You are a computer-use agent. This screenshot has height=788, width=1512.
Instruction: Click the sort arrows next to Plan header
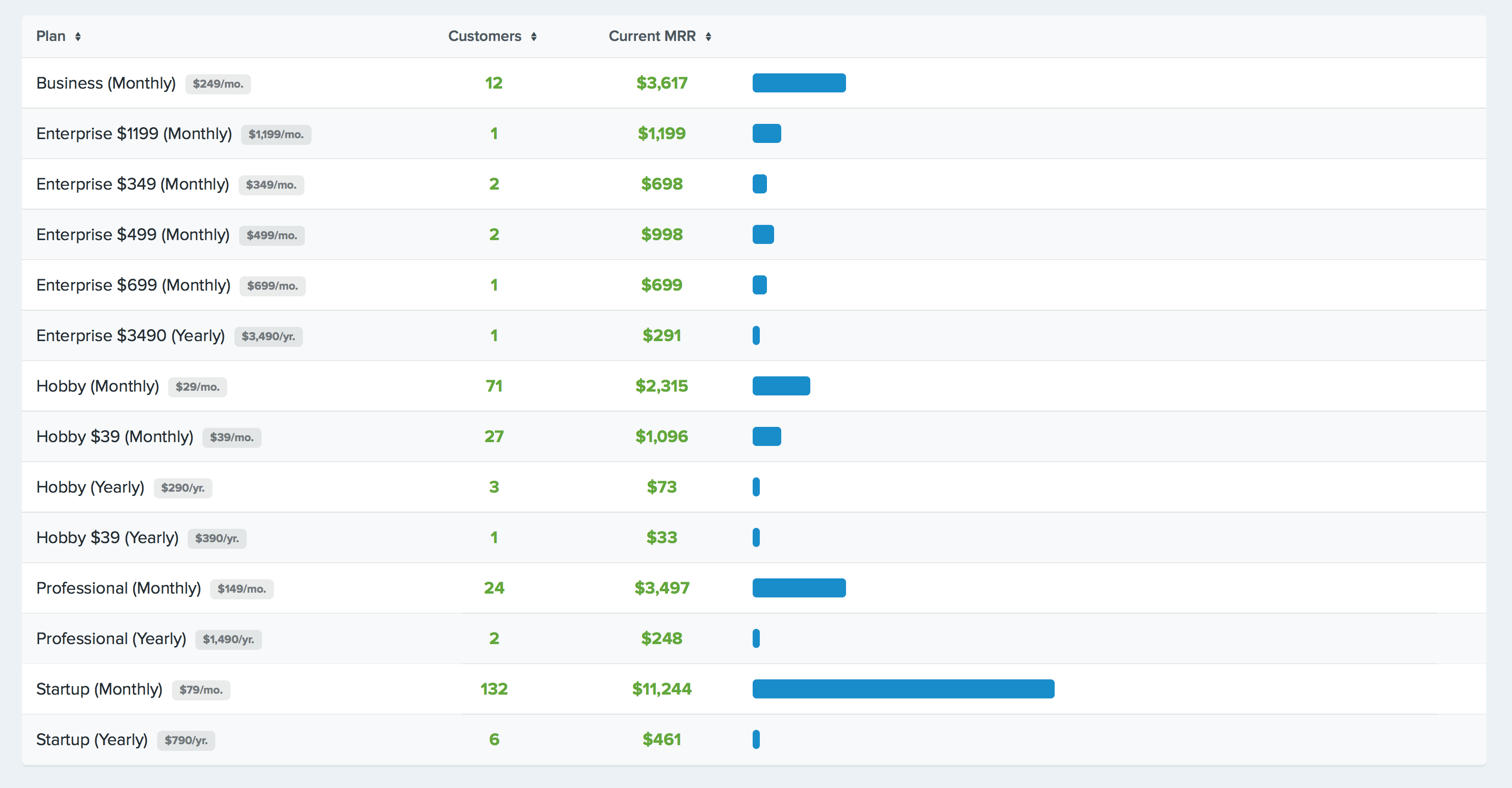(79, 36)
